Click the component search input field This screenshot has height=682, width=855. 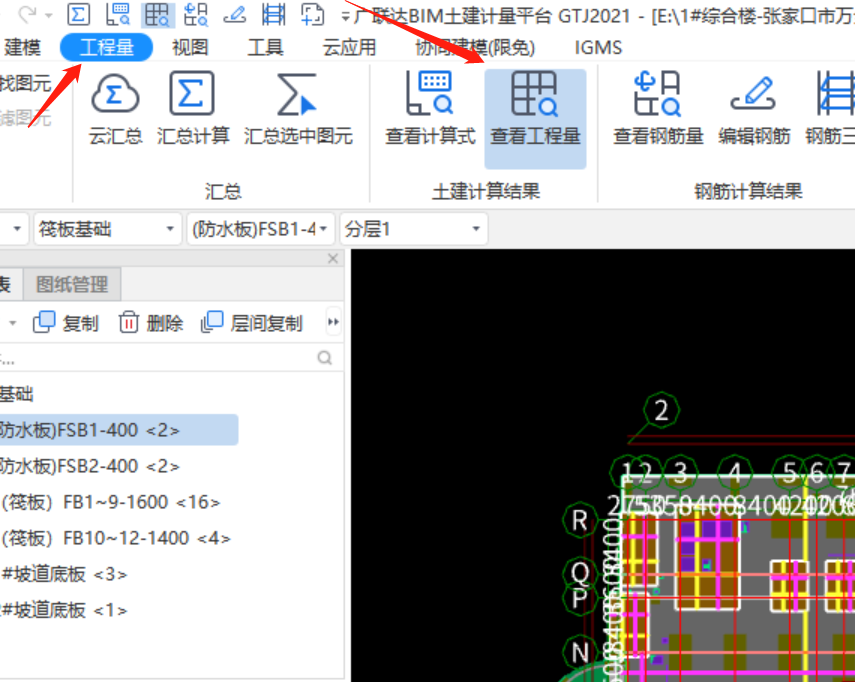pyautogui.click(x=156, y=358)
